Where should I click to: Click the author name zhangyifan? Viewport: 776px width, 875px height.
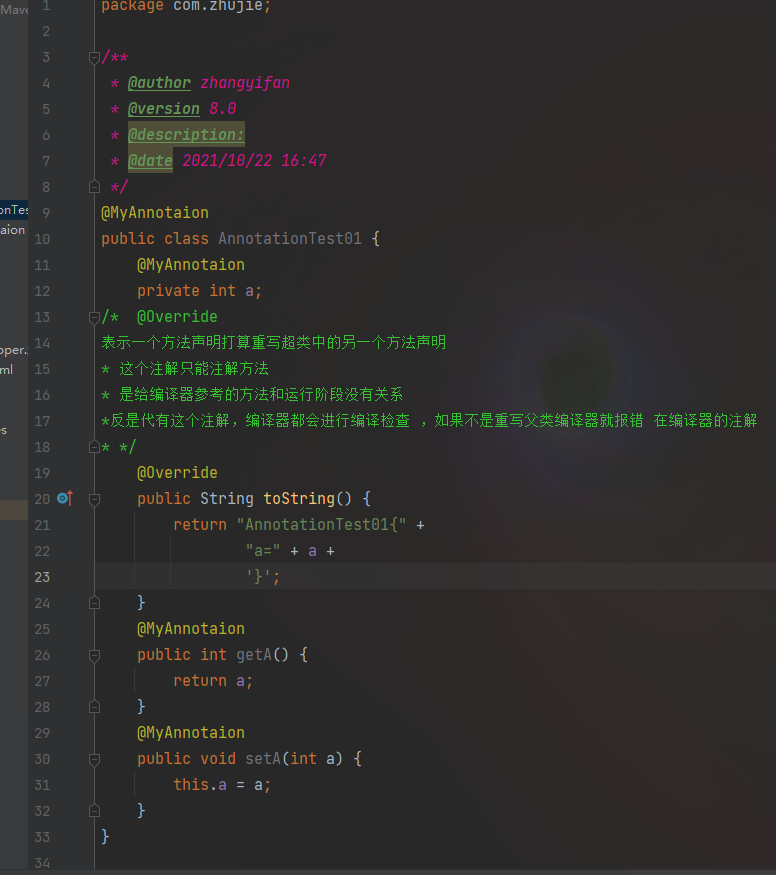pos(245,83)
